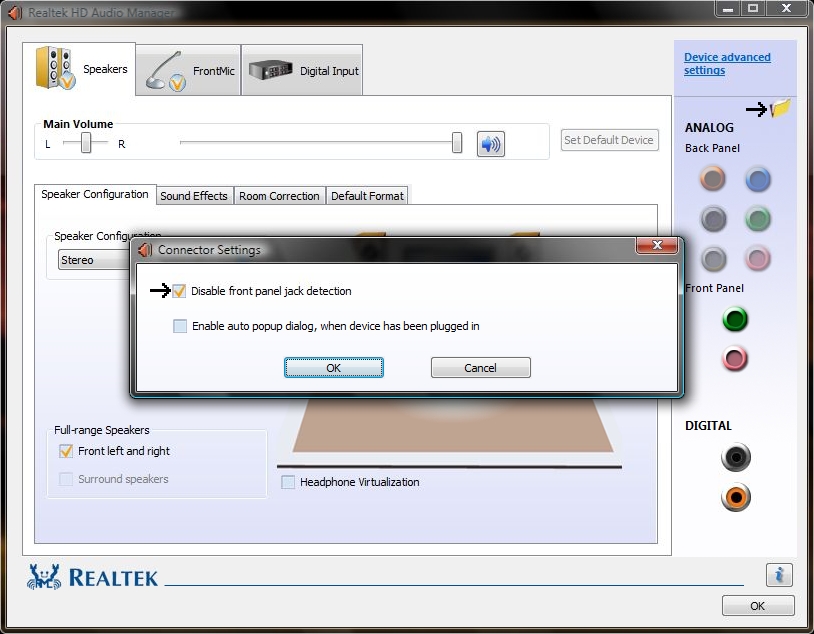
Task: Toggle the Surround speakers checkbox
Action: tap(66, 479)
